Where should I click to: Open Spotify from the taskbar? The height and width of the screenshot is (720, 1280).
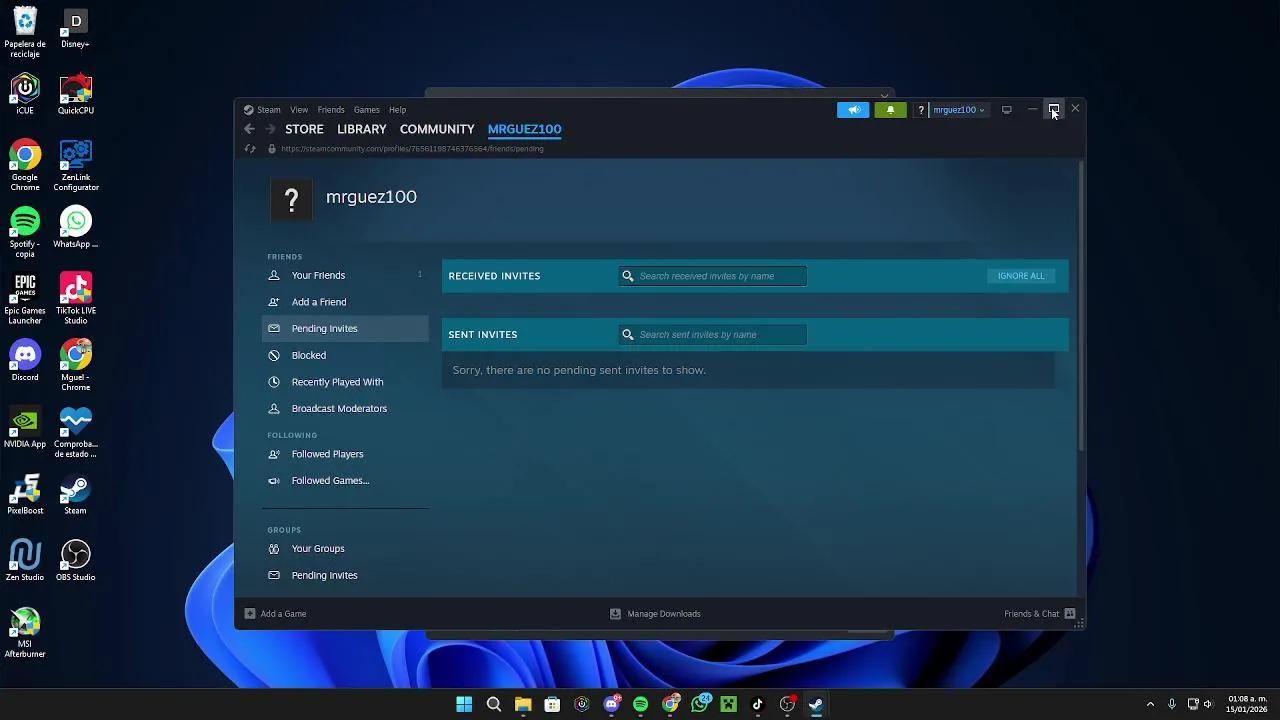point(640,704)
